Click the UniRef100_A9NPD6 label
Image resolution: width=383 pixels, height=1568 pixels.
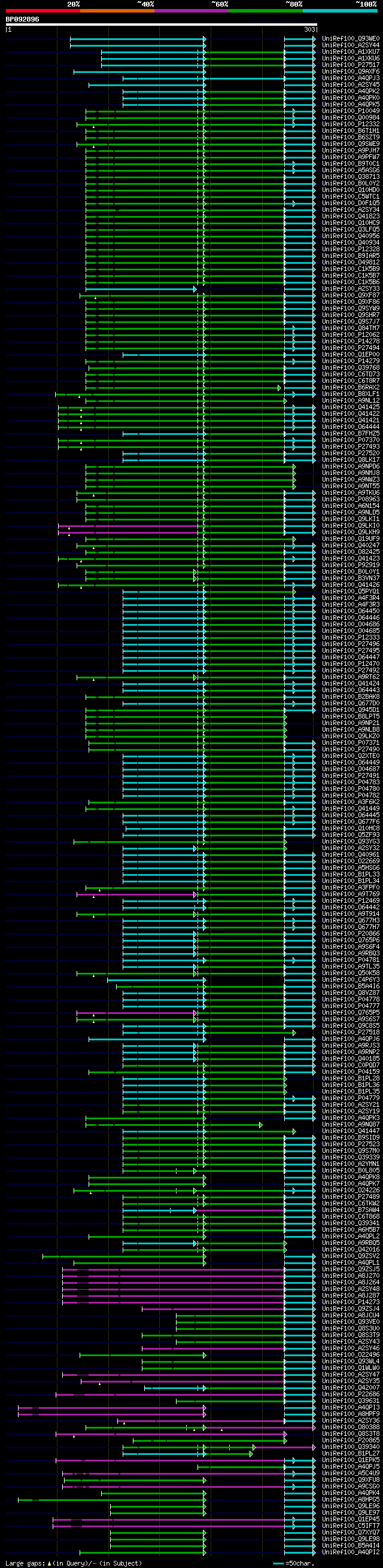tap(351, 466)
